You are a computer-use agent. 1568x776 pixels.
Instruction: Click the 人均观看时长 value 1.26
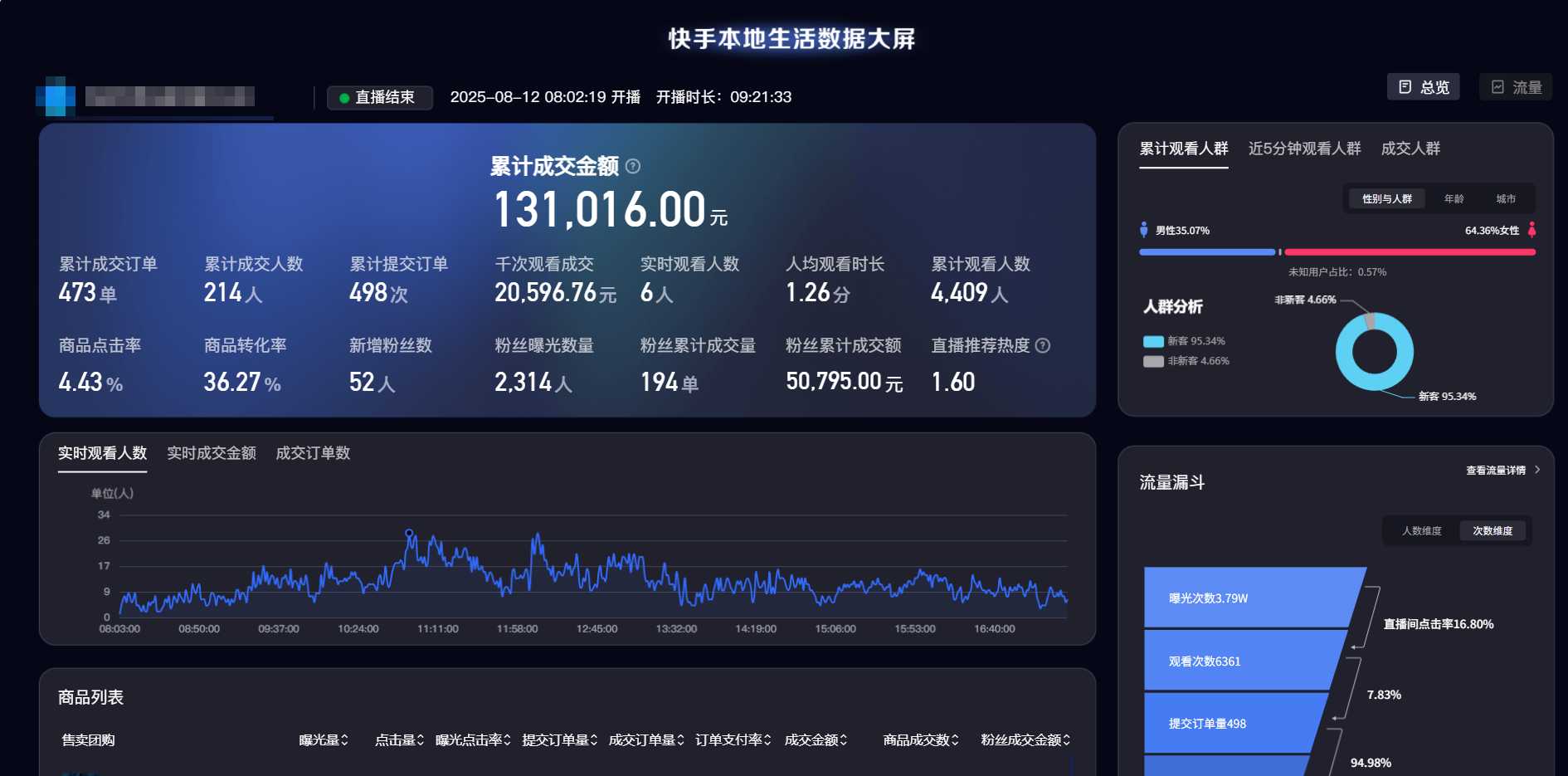pos(808,292)
